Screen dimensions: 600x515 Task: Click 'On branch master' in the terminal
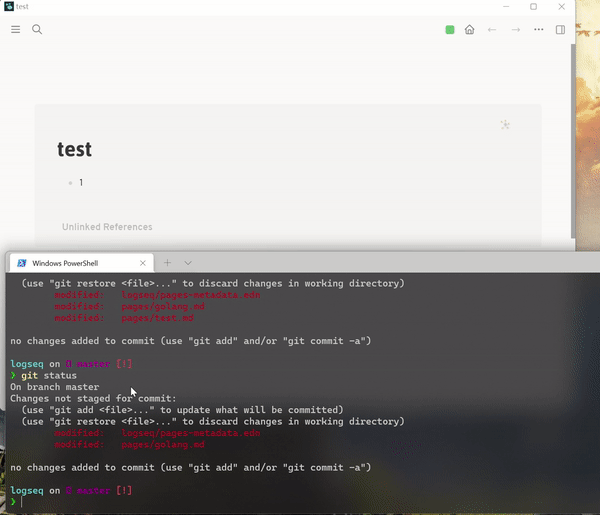point(55,387)
